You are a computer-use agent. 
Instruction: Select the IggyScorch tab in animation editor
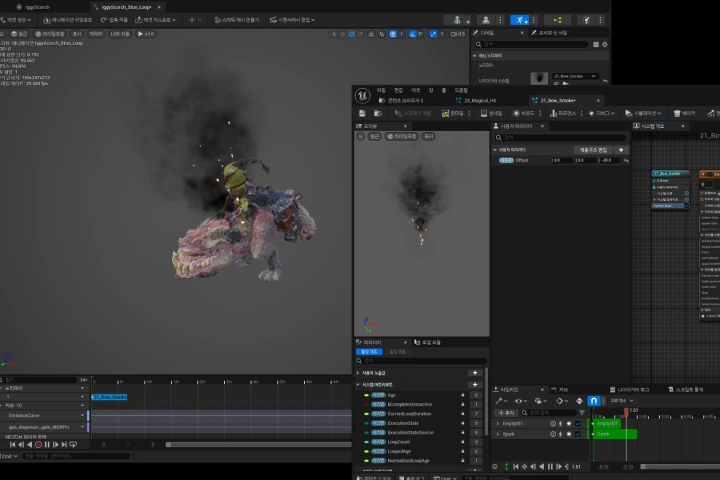(x=33, y=7)
